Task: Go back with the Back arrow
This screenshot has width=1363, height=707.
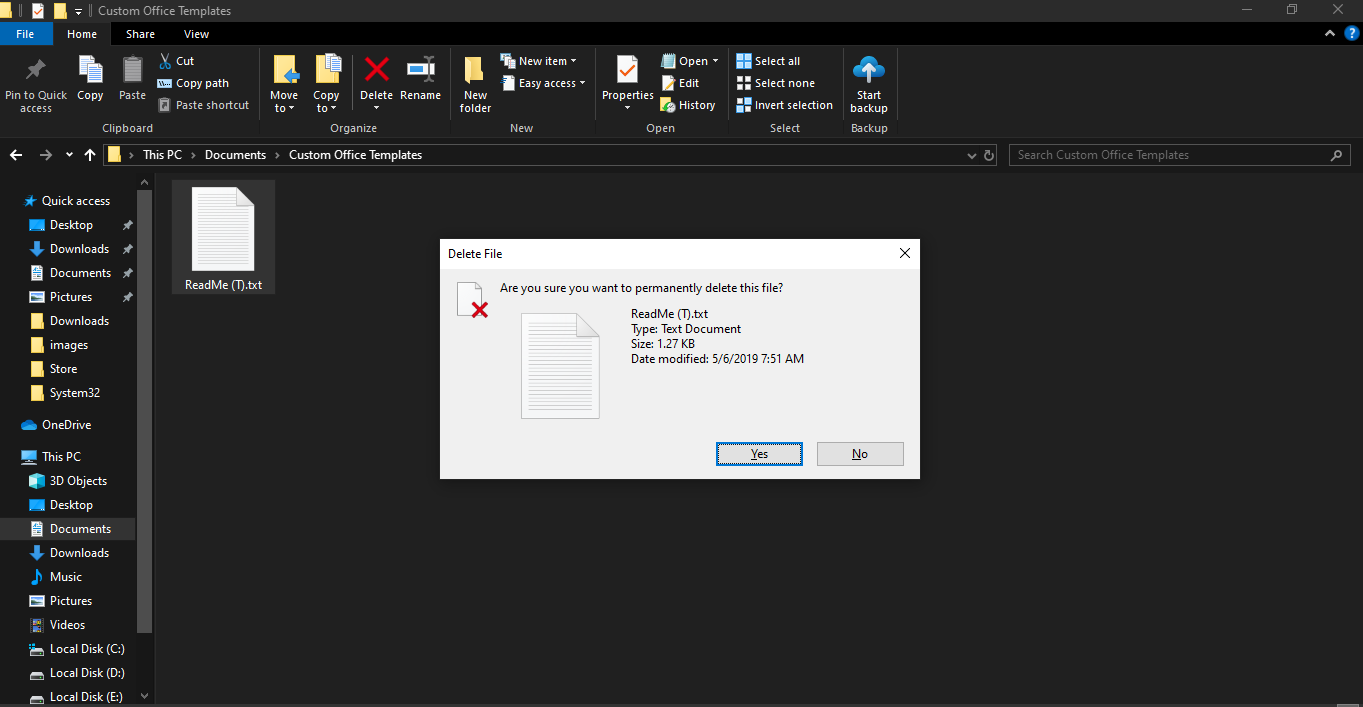Action: click(x=16, y=155)
